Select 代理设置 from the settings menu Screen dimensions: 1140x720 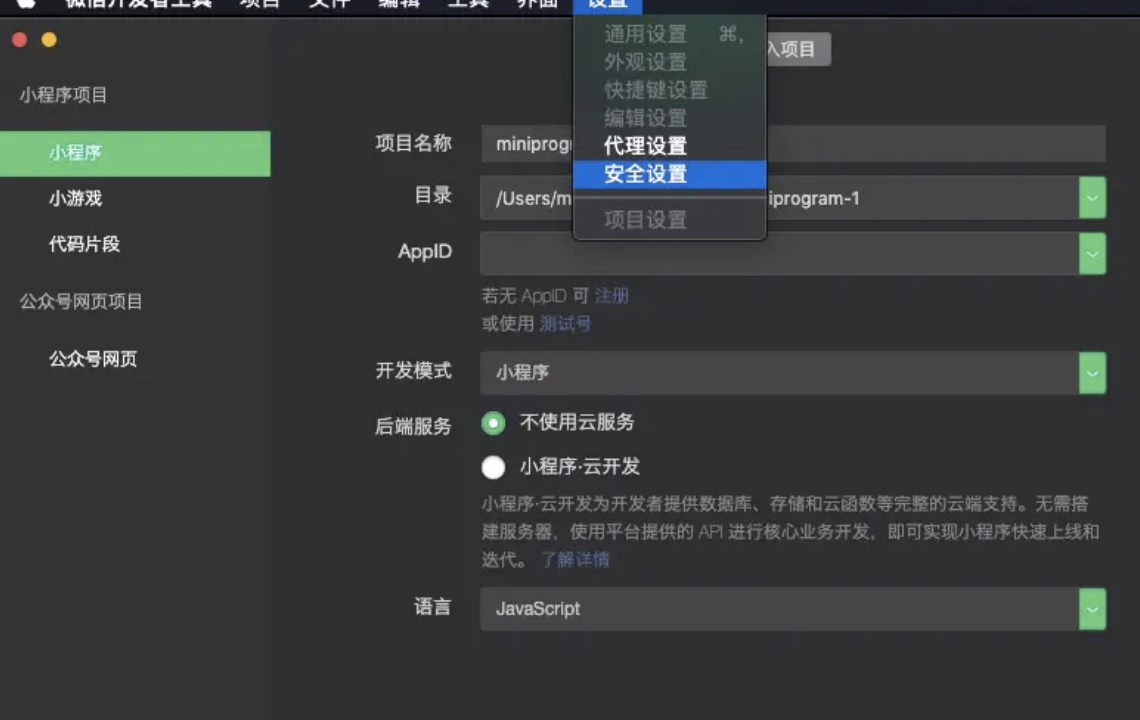tap(645, 147)
